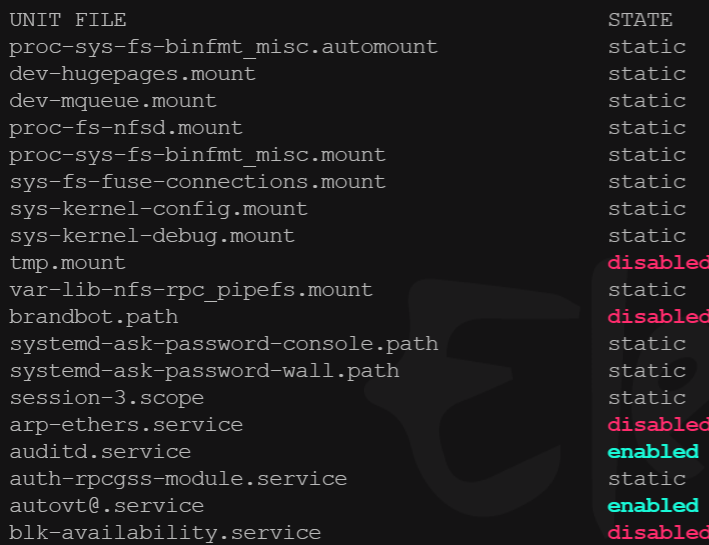Click dev-mqueue.mount entry
709x545 pixels.
tap(113, 101)
